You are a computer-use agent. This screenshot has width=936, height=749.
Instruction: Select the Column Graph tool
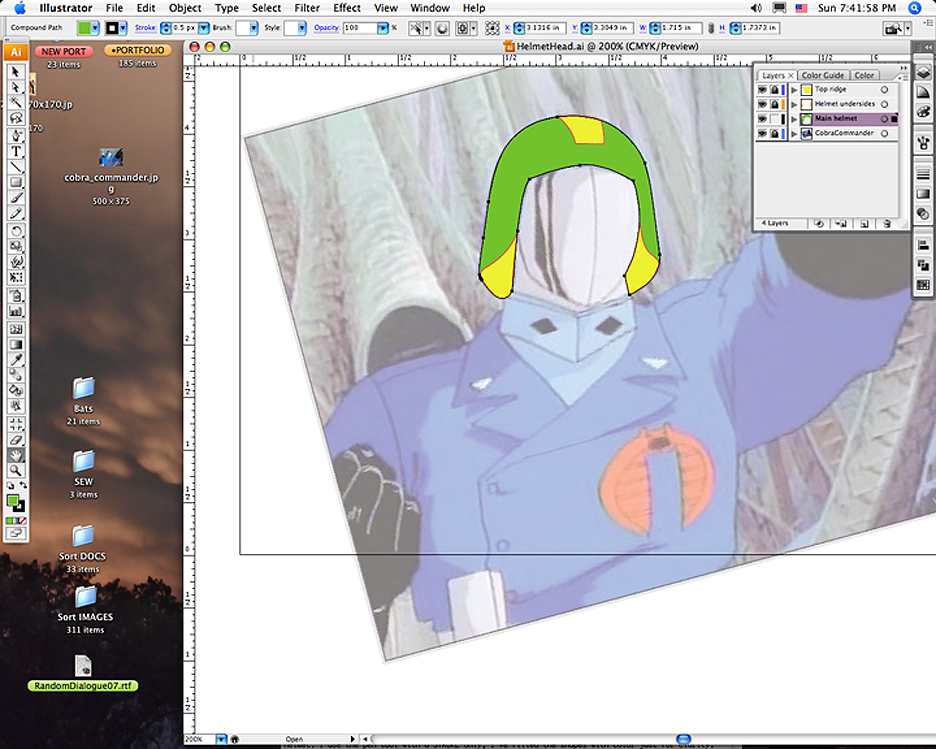point(16,311)
